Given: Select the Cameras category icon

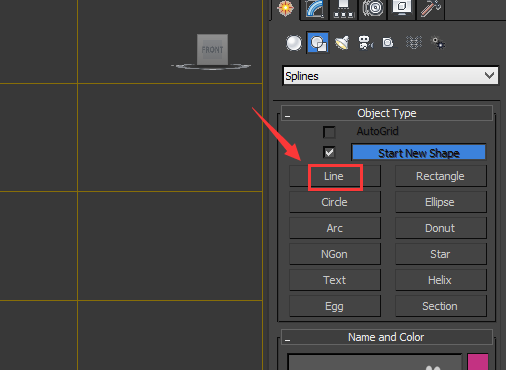Looking at the screenshot, I should 365,43.
